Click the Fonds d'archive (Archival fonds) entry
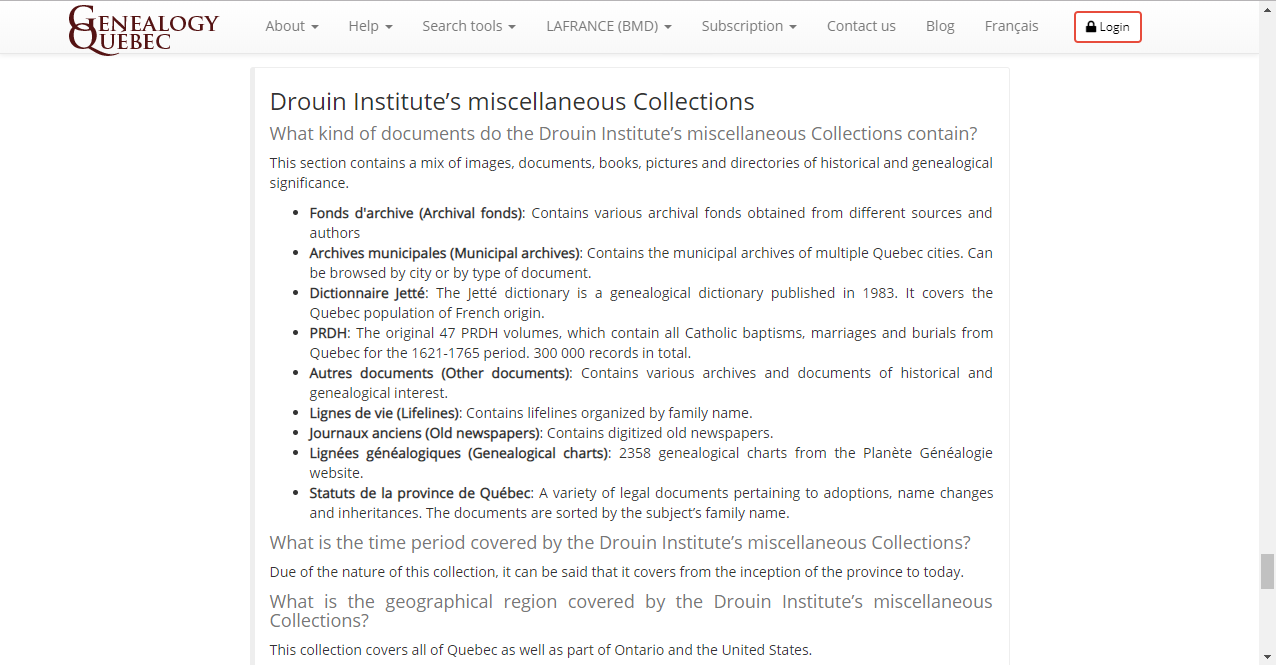 point(415,213)
